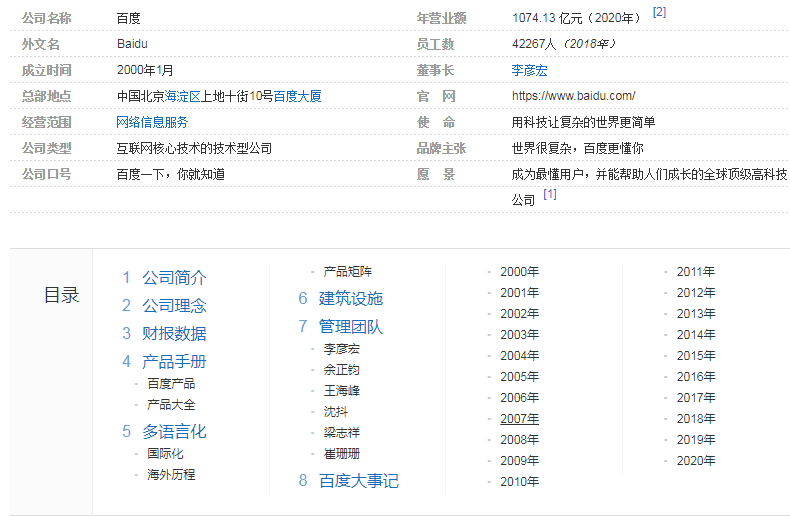
Task: Open reference [1] after 公司
Action: click(x=550, y=194)
